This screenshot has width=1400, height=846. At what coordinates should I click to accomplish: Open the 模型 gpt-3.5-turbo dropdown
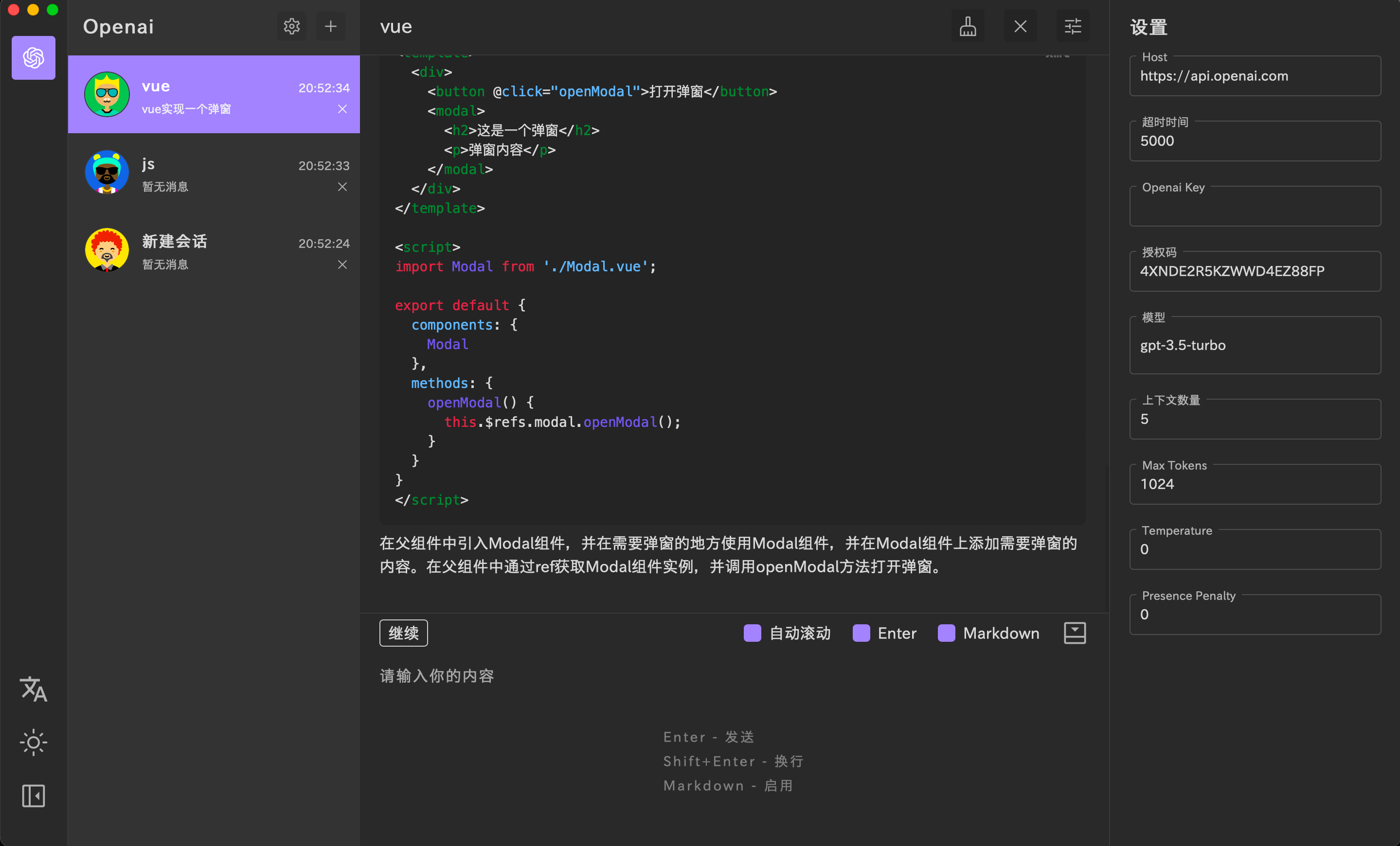[x=1255, y=345]
